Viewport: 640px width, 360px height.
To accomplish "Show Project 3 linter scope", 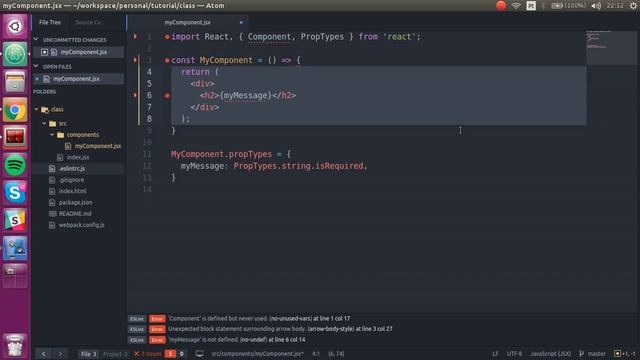I will [x=115, y=353].
